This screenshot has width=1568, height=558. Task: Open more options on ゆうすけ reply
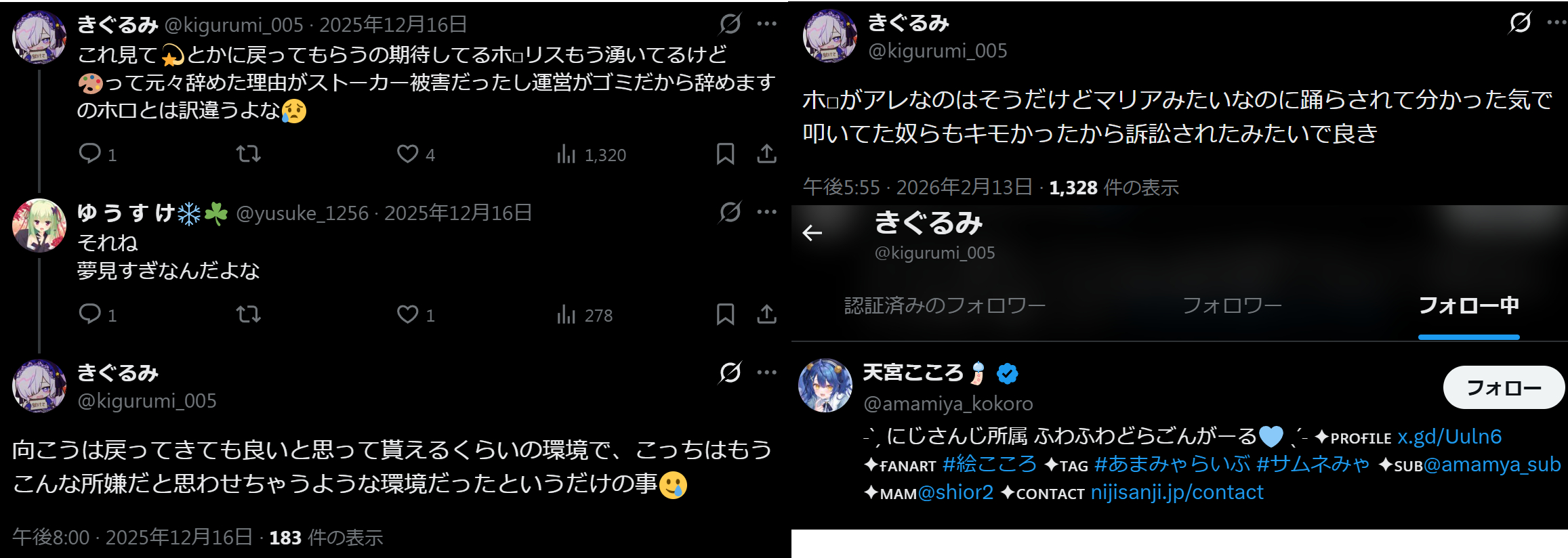pos(767,213)
